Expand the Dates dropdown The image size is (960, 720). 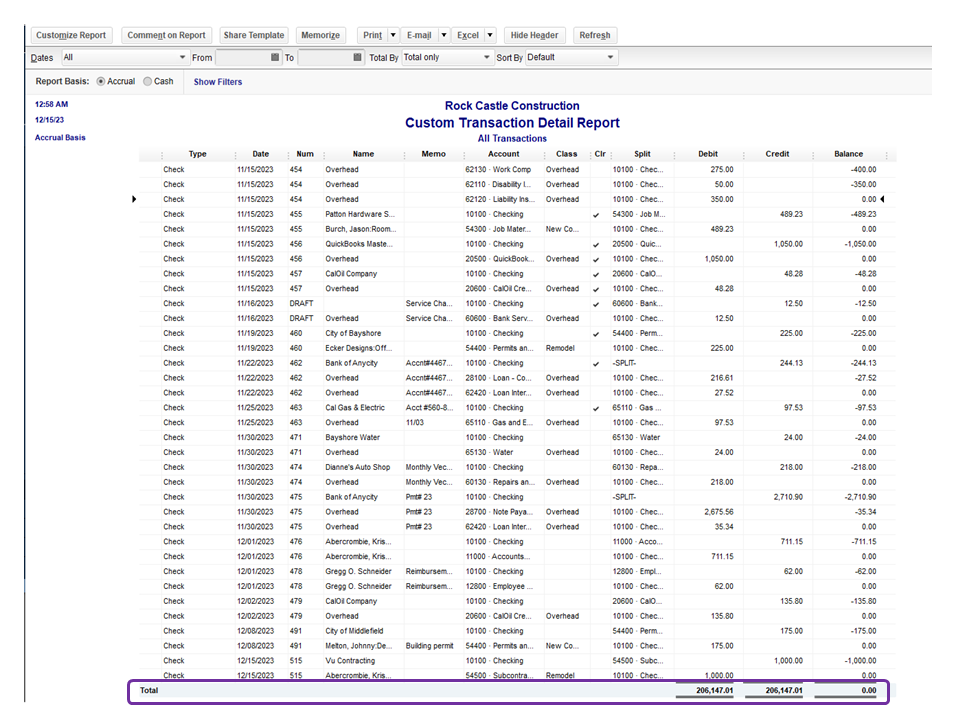click(182, 58)
